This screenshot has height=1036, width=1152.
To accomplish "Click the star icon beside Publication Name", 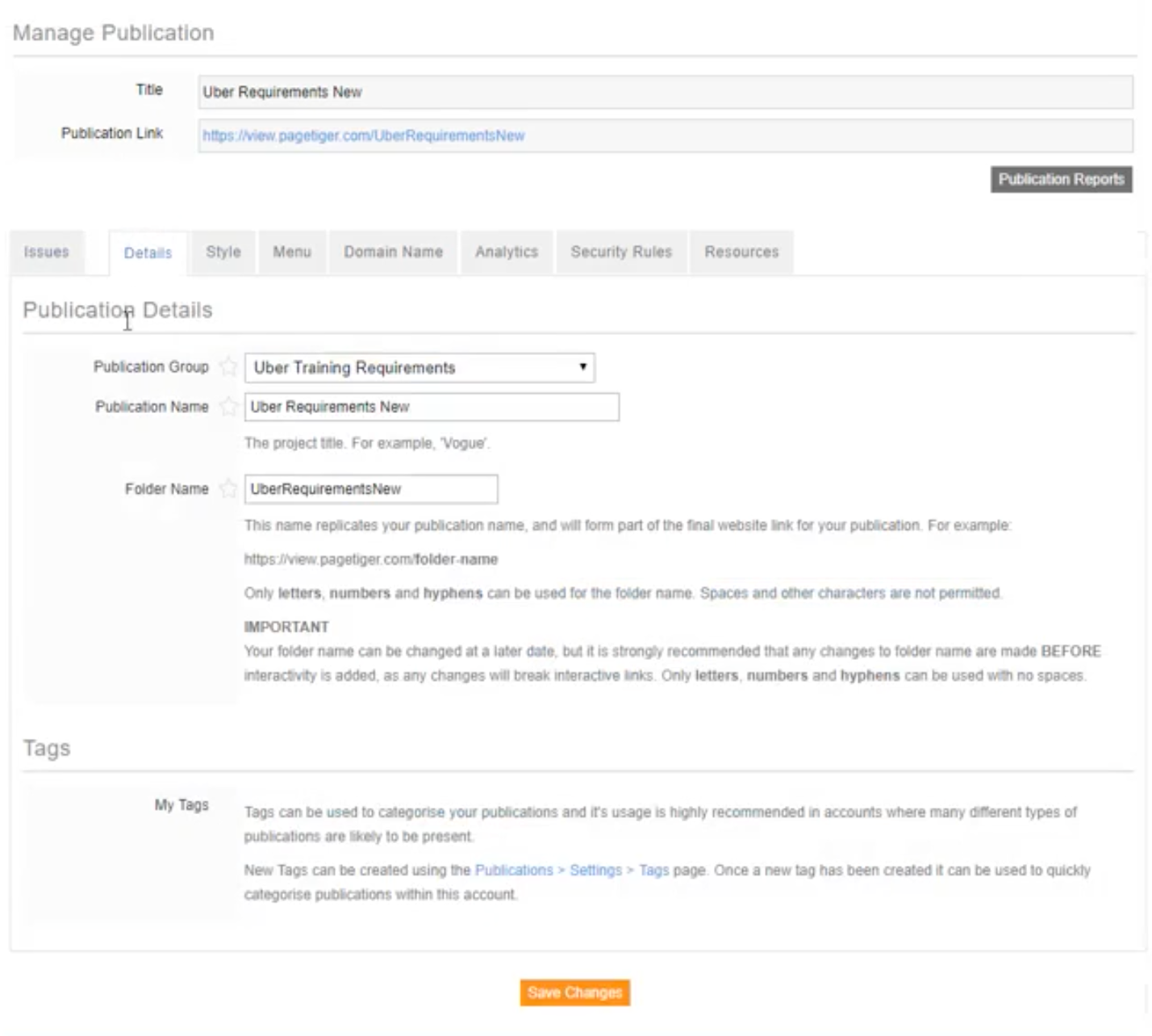I will (228, 407).
